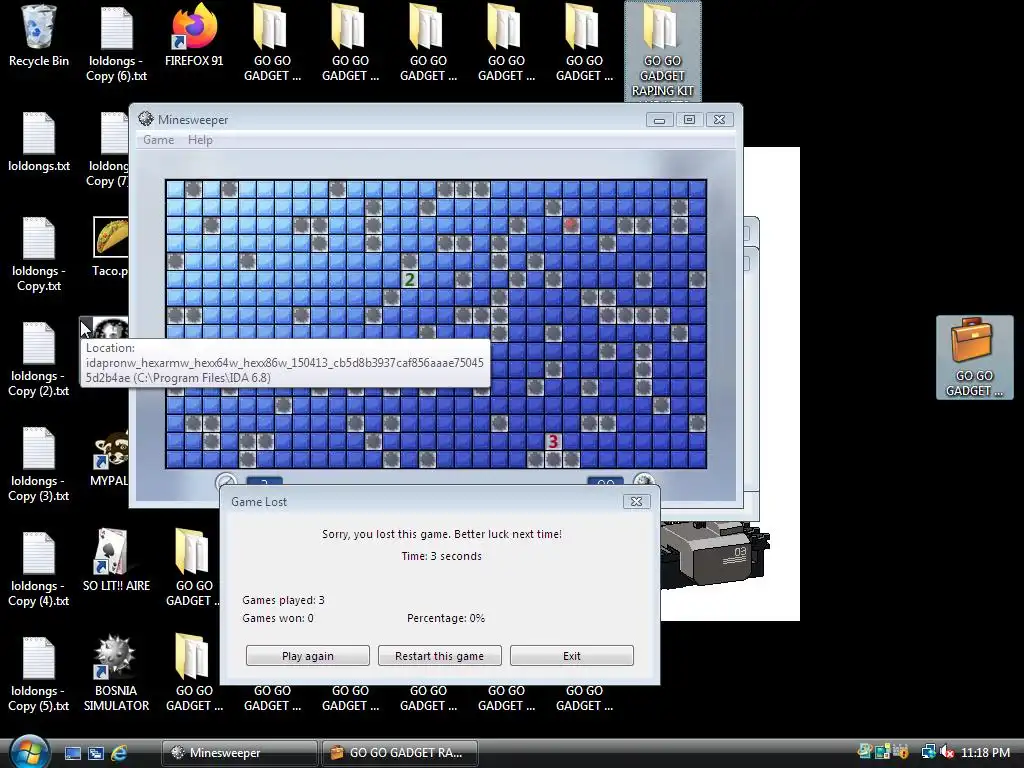Select the MYPAL shortcut icon
The image size is (1024, 768).
[110, 457]
